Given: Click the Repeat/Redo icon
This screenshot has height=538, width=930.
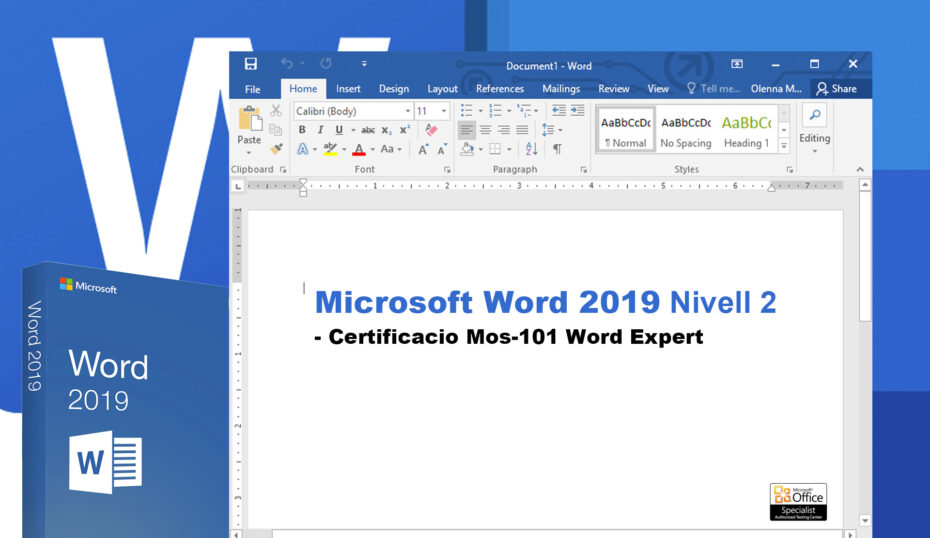Looking at the screenshot, I should pos(326,63).
